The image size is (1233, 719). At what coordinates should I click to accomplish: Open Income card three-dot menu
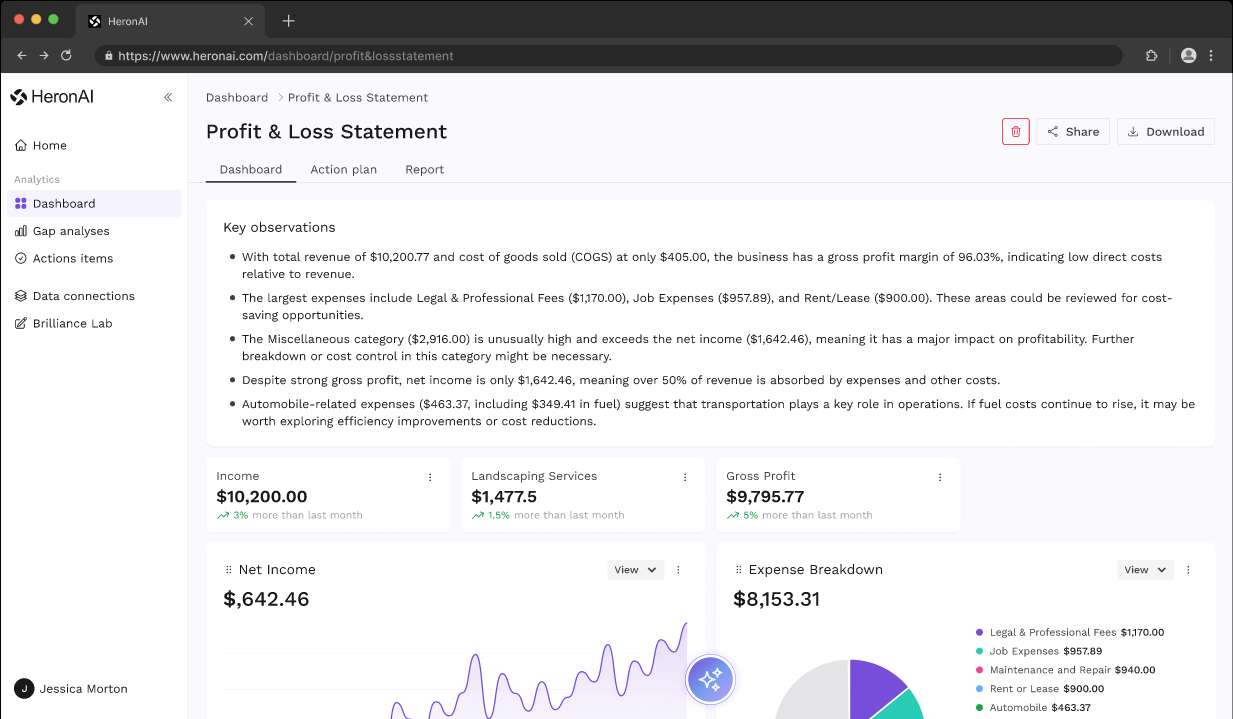coord(430,477)
